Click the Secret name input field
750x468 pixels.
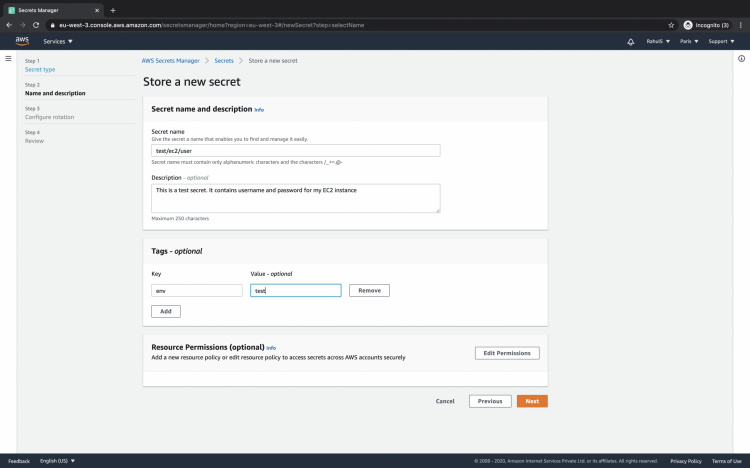tap(295, 150)
